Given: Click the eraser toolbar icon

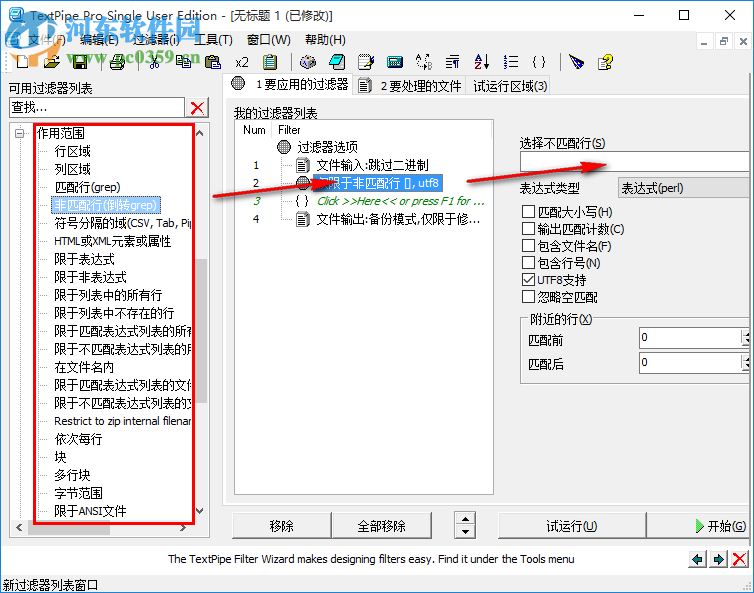Looking at the screenshot, I should tap(337, 62).
